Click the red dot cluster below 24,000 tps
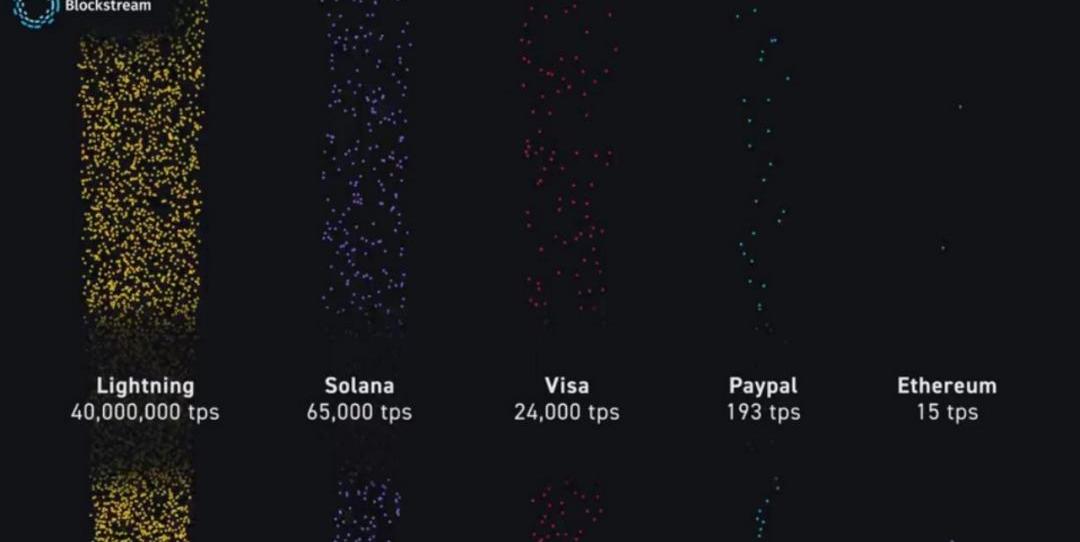The image size is (1080, 542). (567, 510)
